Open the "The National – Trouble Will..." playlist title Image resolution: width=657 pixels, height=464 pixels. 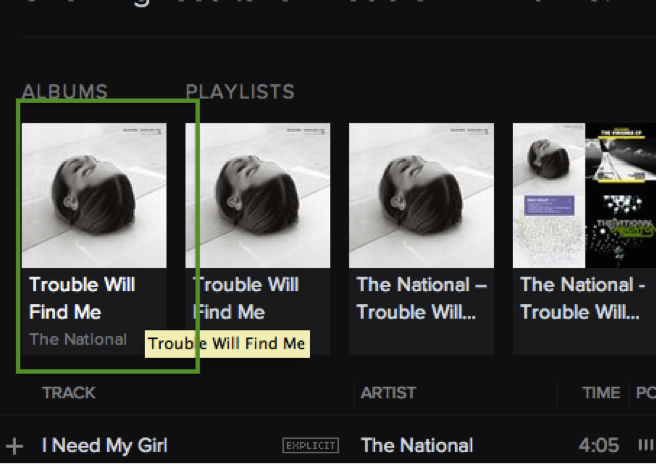click(x=422, y=298)
